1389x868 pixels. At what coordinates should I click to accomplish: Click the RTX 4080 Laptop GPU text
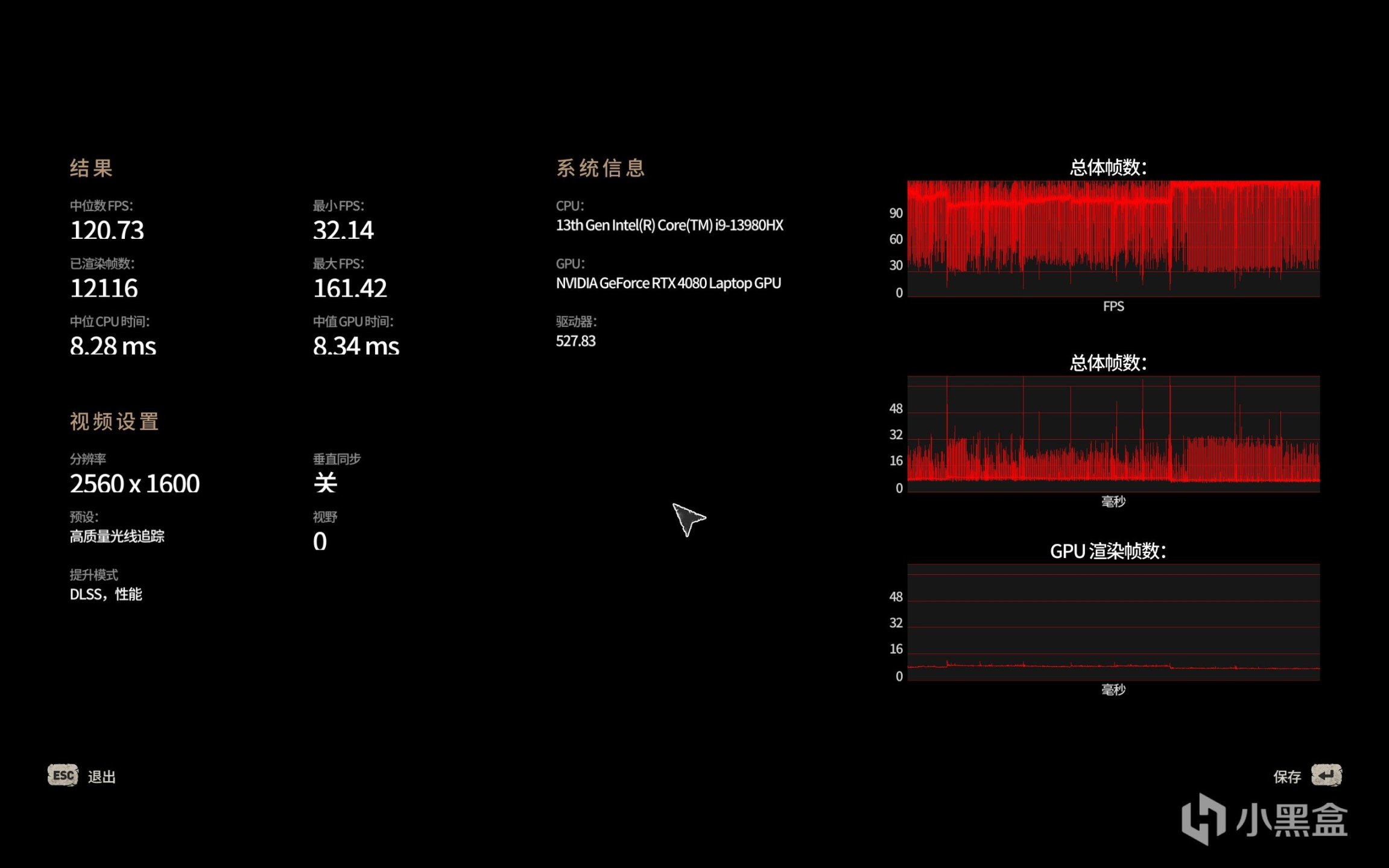click(x=668, y=283)
